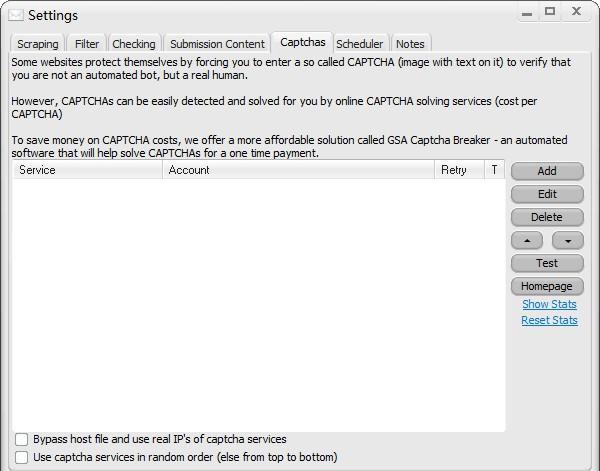Select the Captchas tab
Screen dimensions: 600x471
pyautogui.click(x=302, y=42)
